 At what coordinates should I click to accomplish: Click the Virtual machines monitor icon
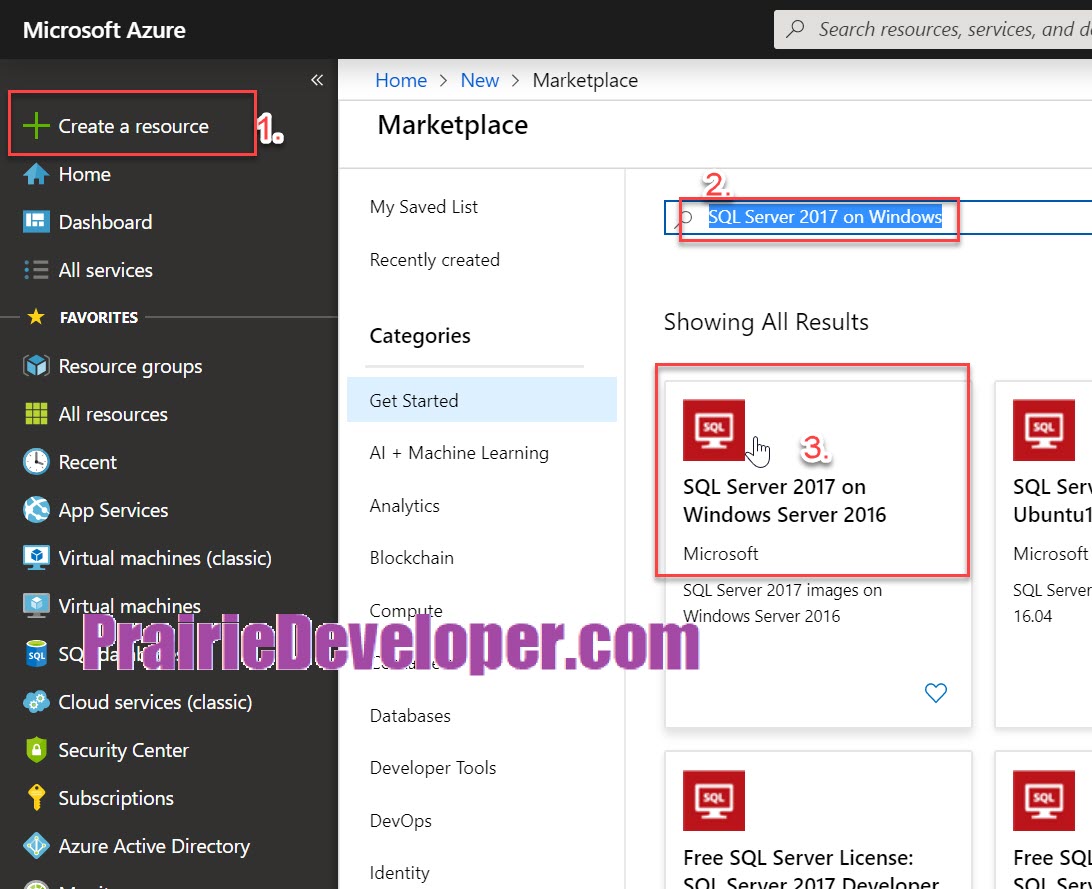36,606
